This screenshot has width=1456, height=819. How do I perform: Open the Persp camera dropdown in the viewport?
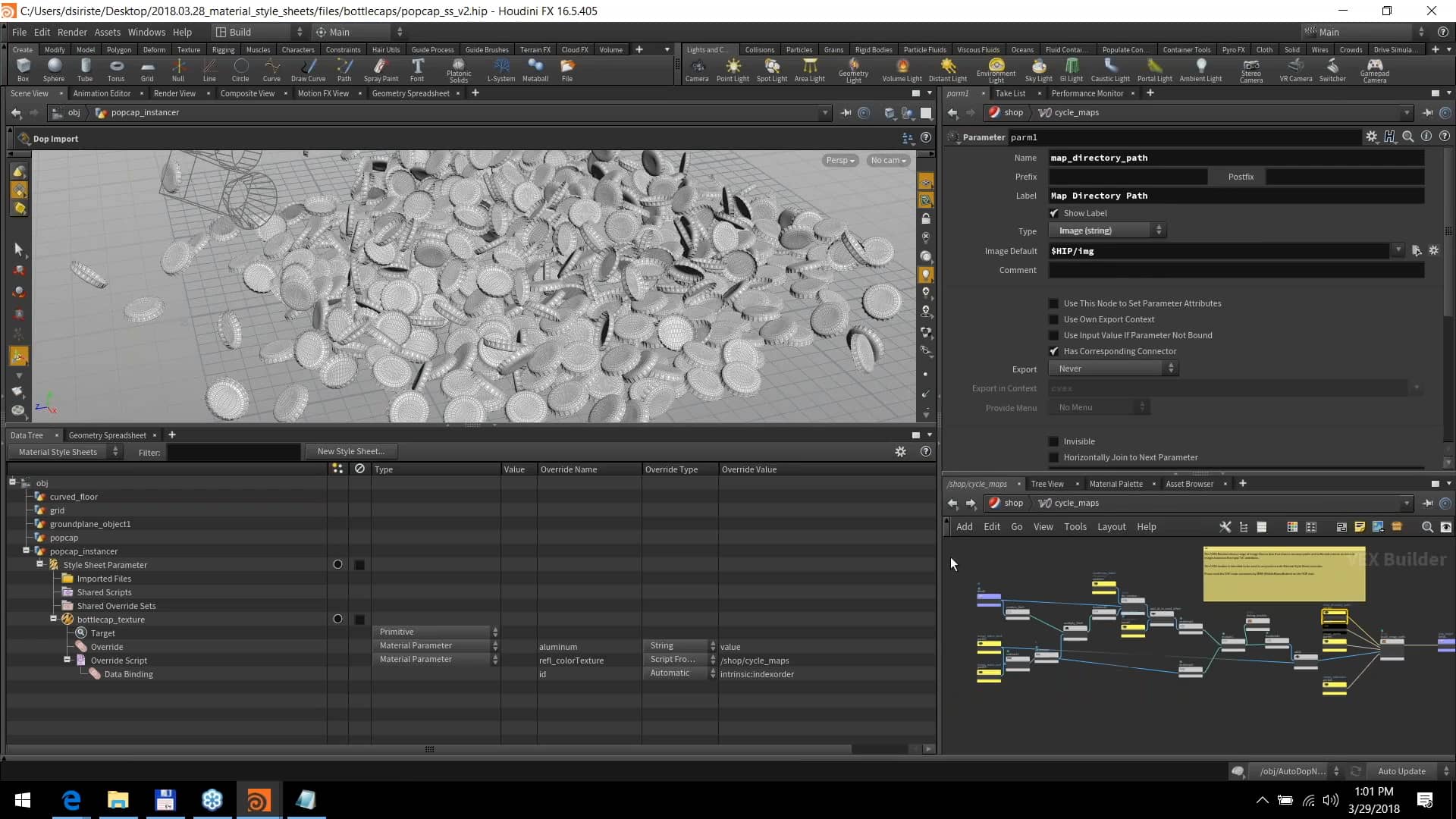coord(839,160)
